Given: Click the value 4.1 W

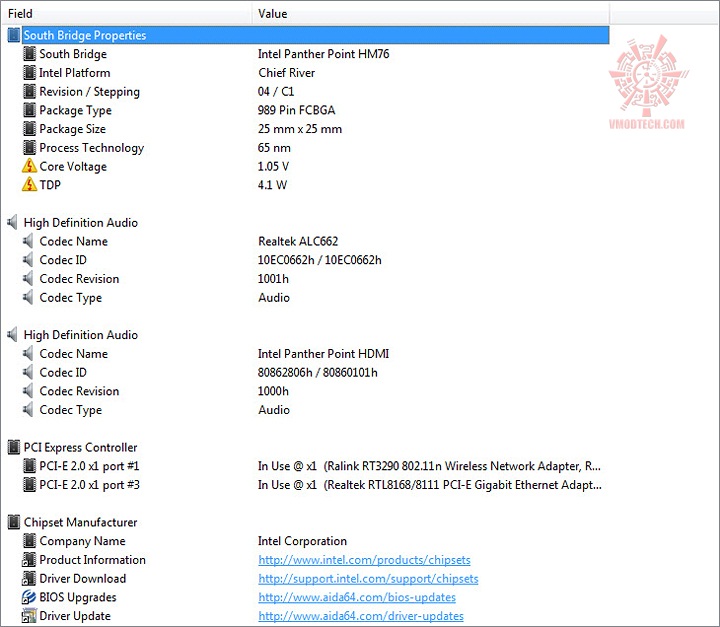Looking at the screenshot, I should pyautogui.click(x=272, y=185).
